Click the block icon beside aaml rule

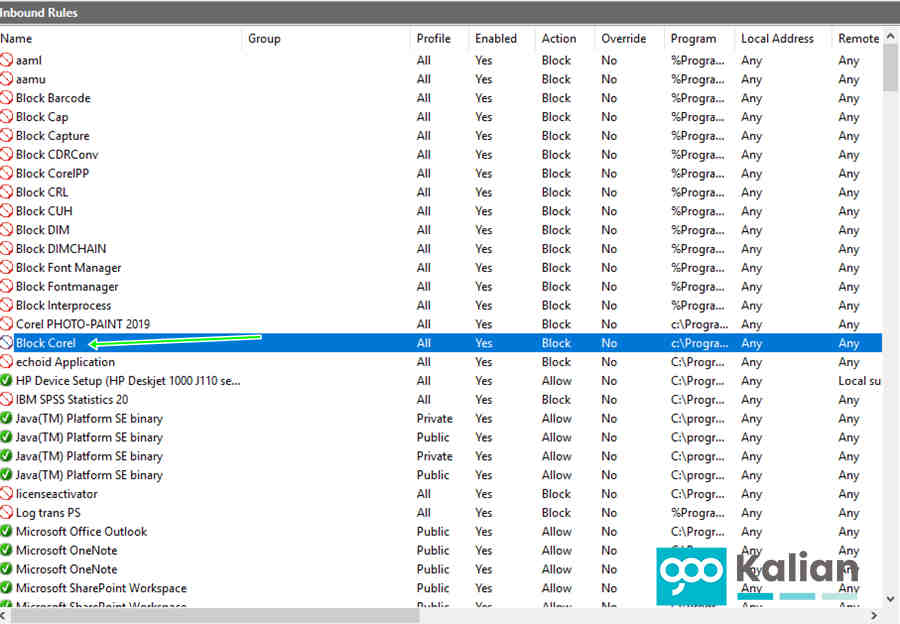(x=6, y=60)
